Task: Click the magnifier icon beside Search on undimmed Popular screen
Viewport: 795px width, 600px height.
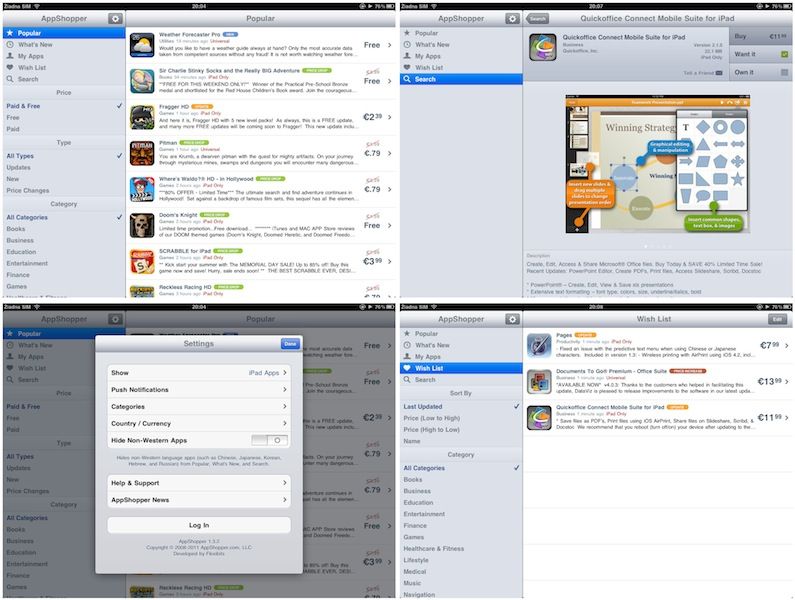Action: [10, 79]
